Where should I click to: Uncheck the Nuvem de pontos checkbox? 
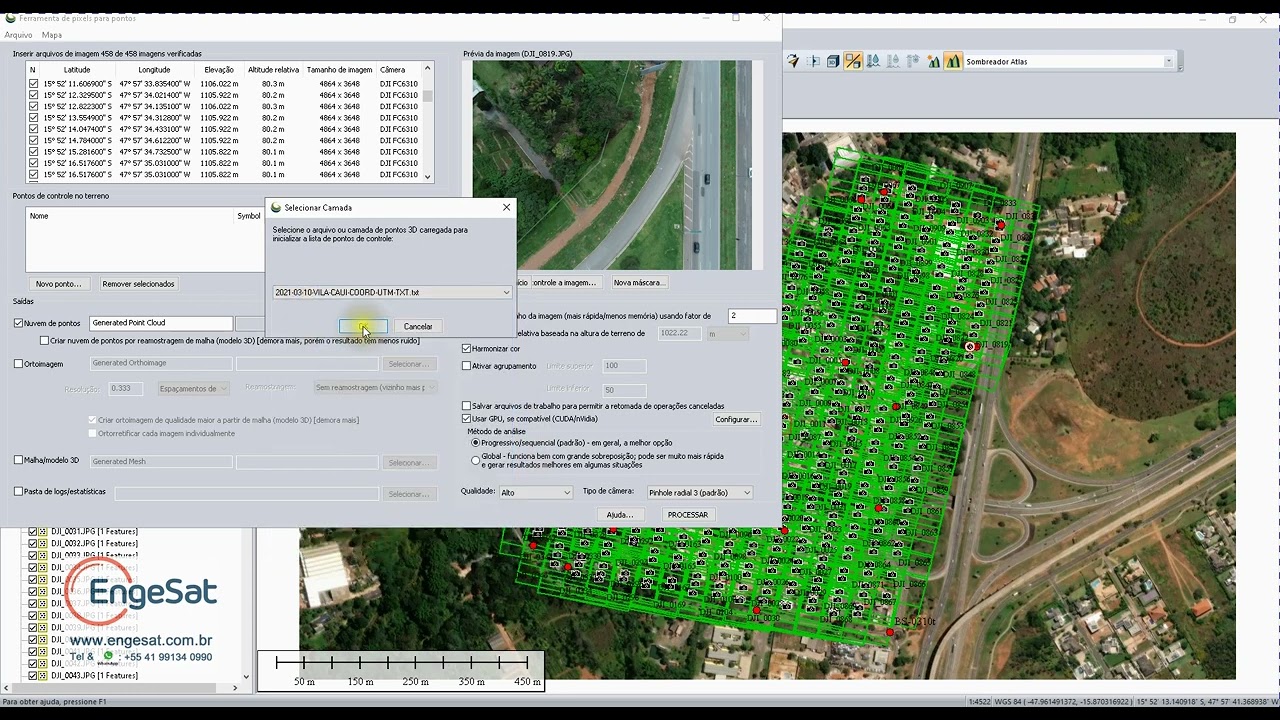pos(18,323)
